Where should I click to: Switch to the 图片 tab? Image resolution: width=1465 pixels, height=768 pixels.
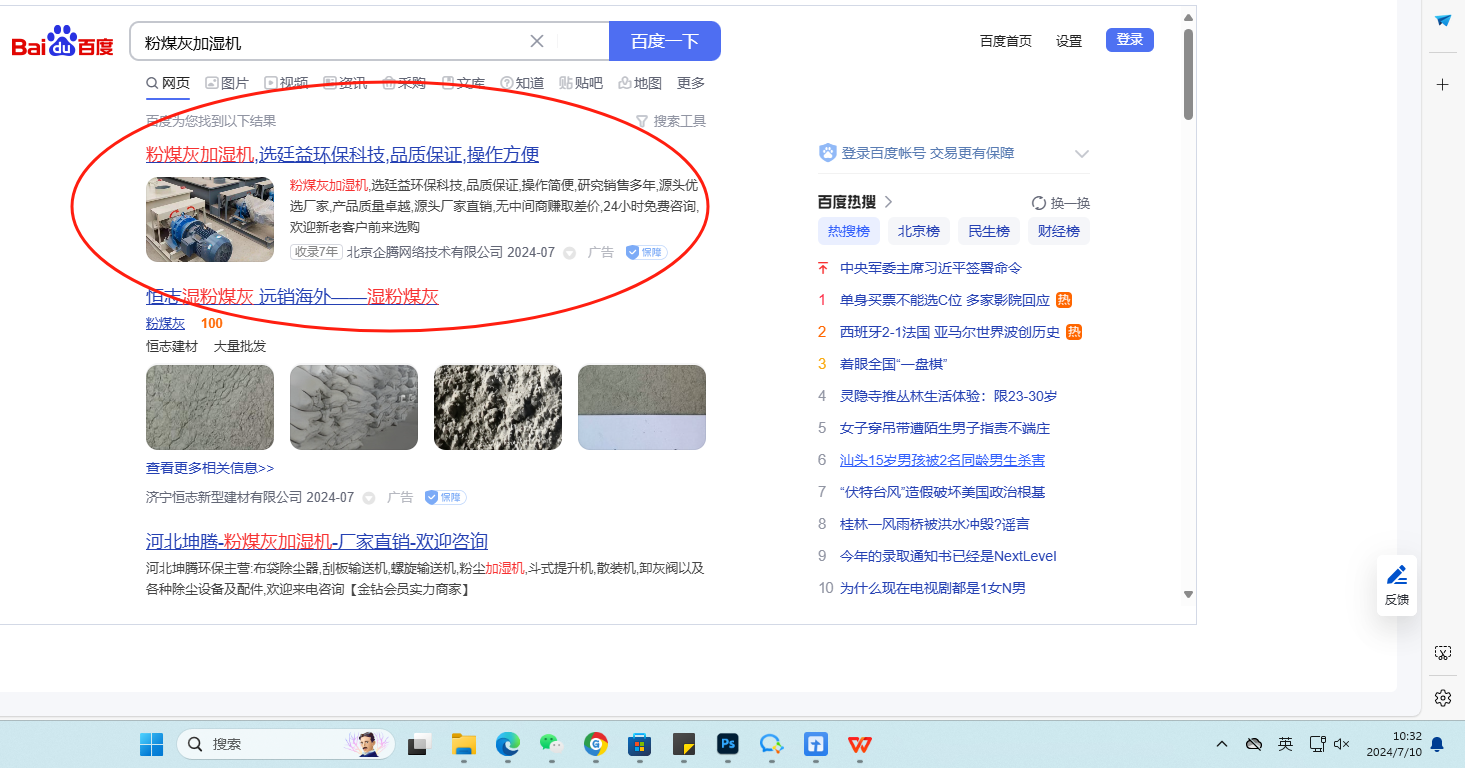point(227,83)
